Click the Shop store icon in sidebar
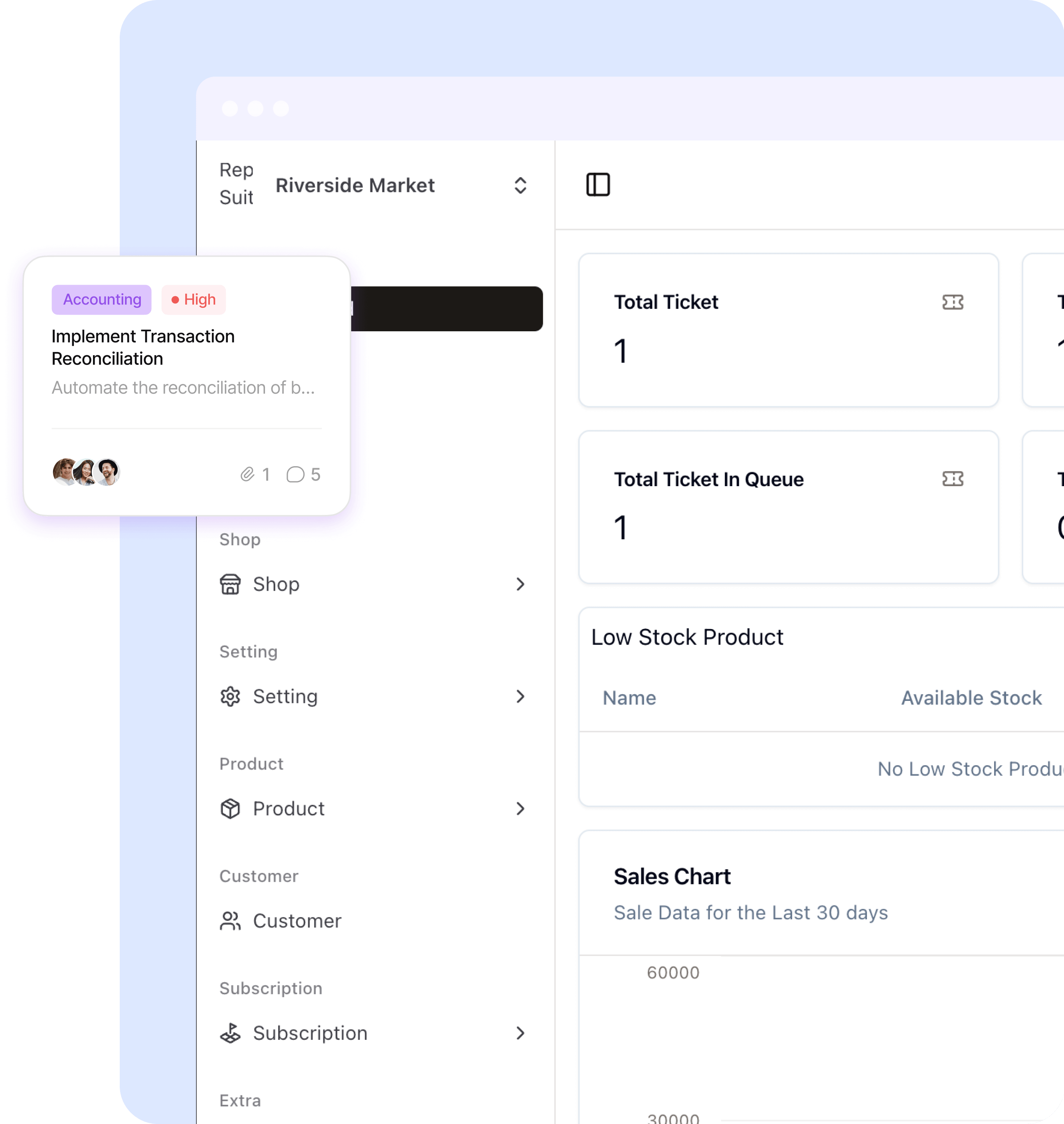 (229, 584)
